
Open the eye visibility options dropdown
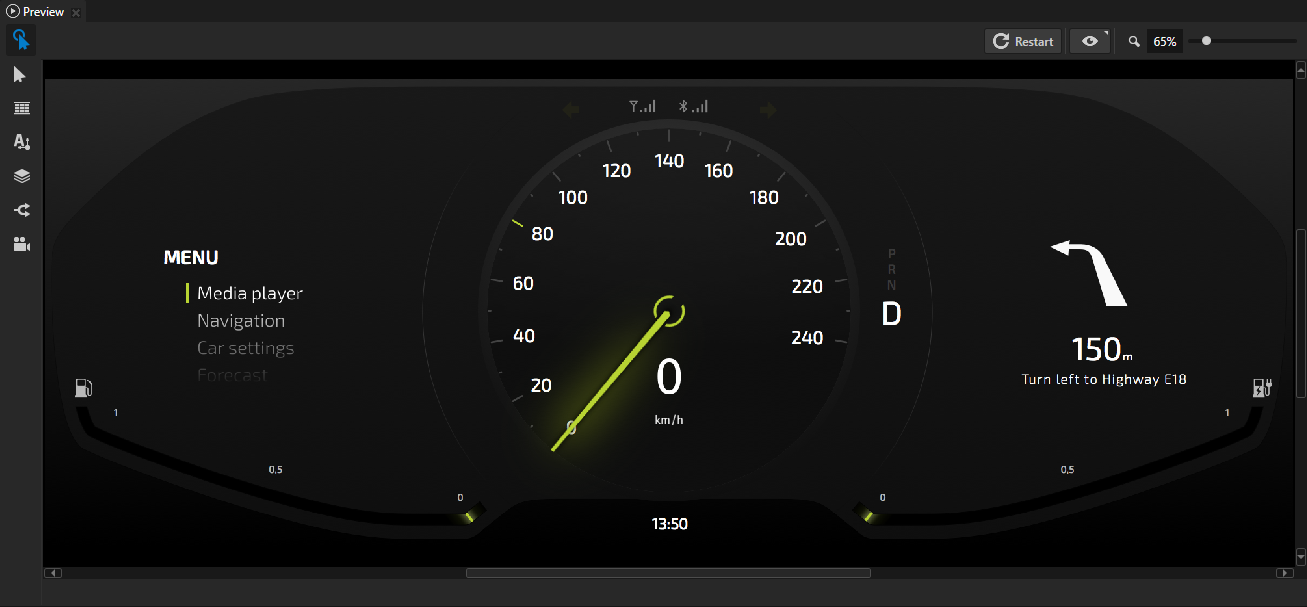[x=1090, y=41]
